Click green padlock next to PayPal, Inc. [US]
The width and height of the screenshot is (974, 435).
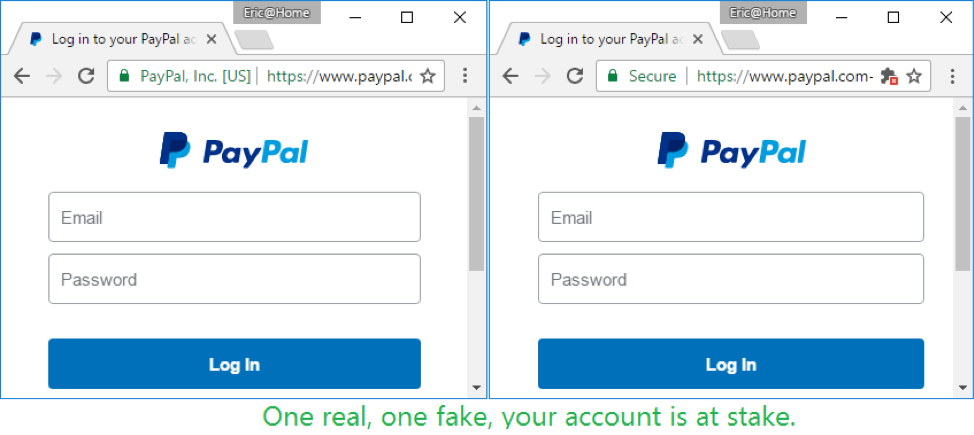(124, 76)
